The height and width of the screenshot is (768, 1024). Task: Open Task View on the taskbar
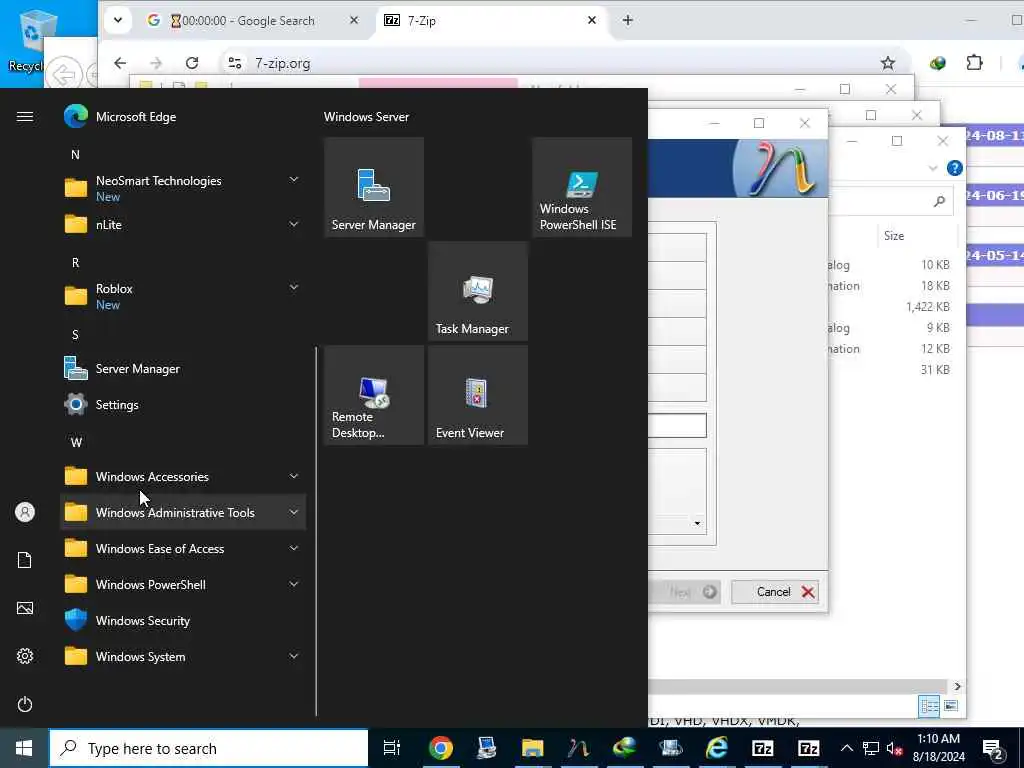point(391,748)
